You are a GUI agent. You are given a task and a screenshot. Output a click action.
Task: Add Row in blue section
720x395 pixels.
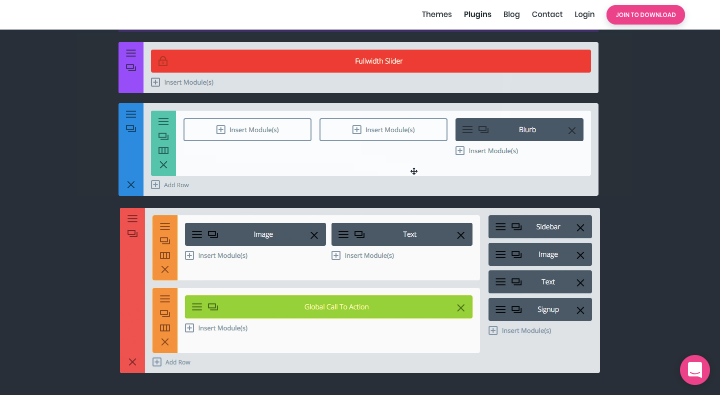pyautogui.click(x=170, y=185)
